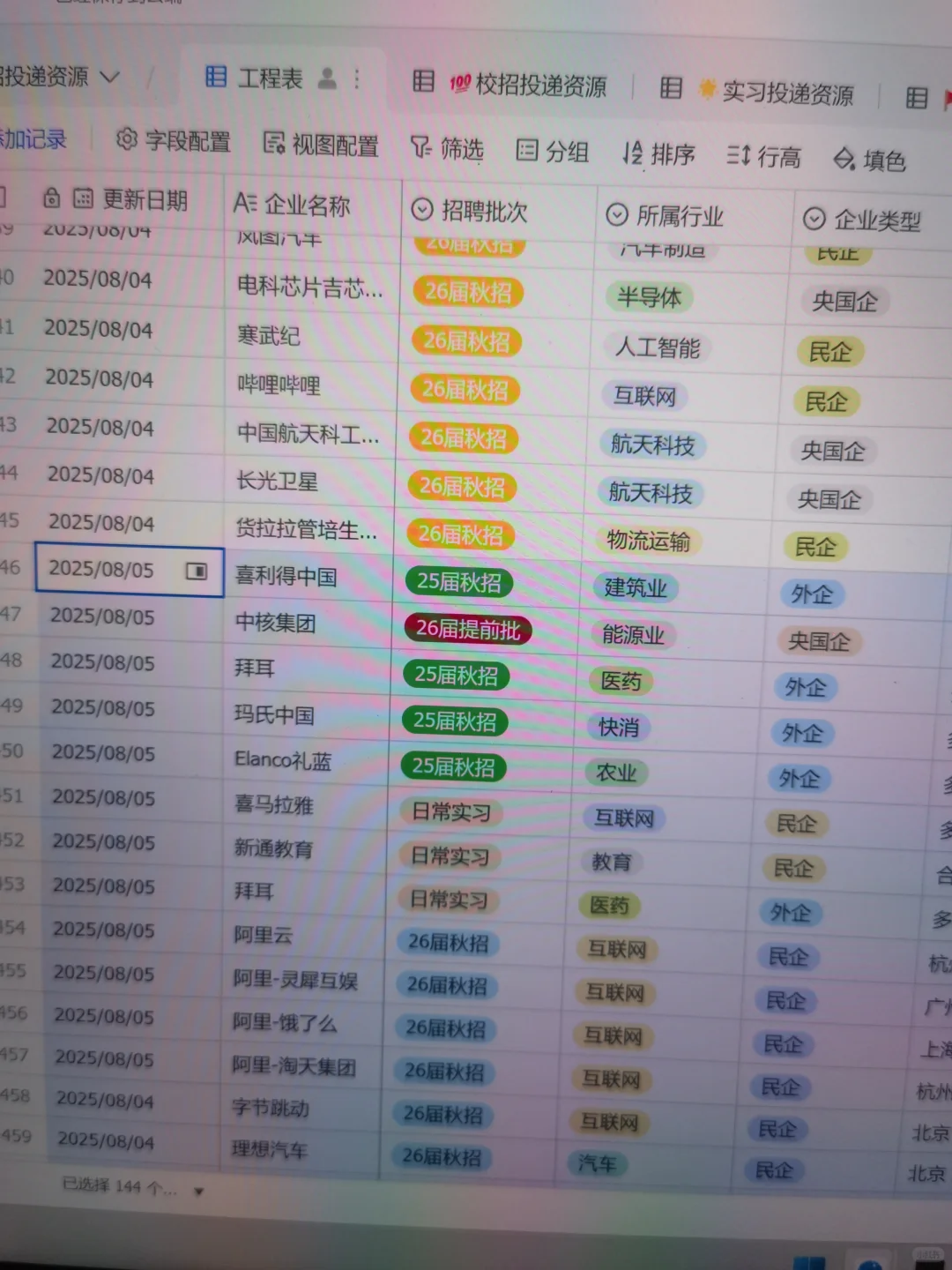Click the 汽车 industry tag for 理想汽车
Screen dimensions: 952x1270
(x=597, y=1164)
